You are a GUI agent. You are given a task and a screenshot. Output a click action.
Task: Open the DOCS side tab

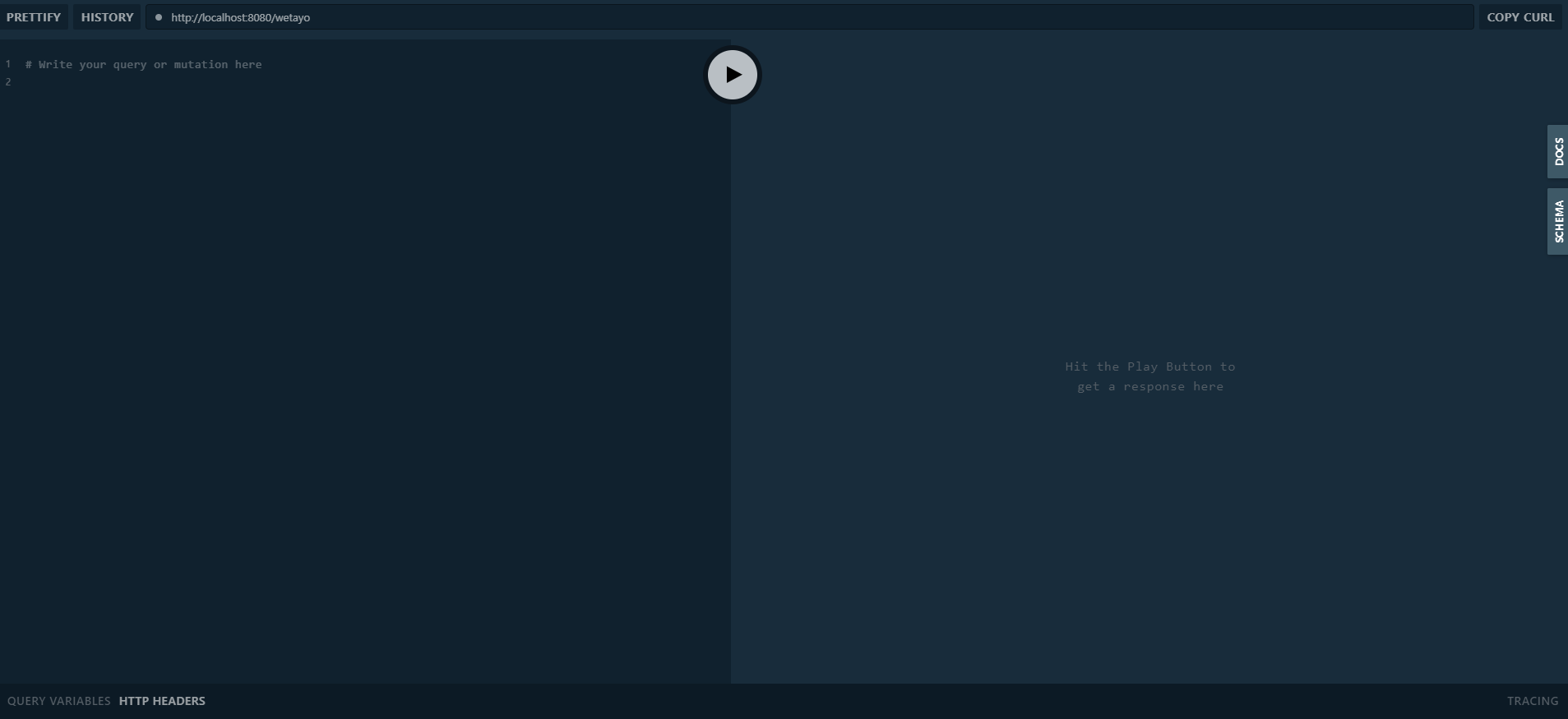tap(1557, 151)
